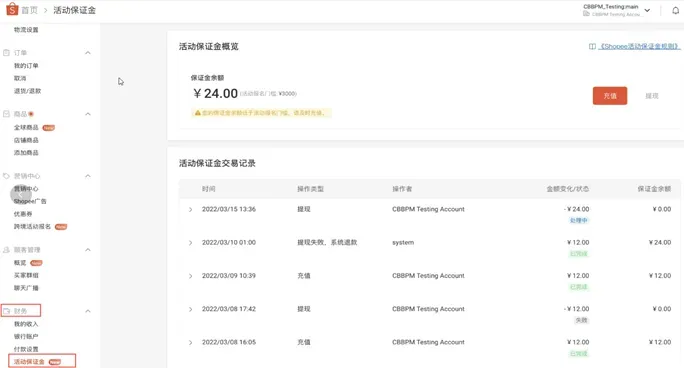The image size is (684, 368).
Task: Click the 营销中心 tag icon in sidebar
Action: coord(7,176)
